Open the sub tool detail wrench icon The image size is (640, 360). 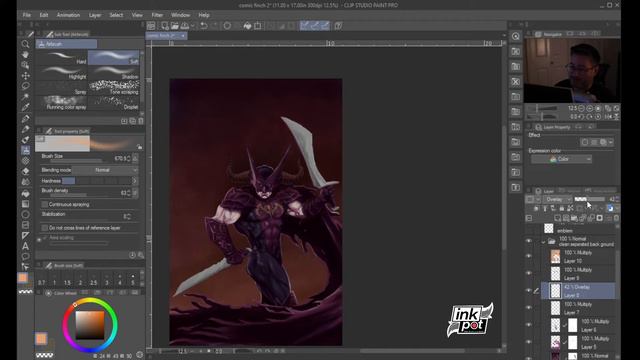[141, 255]
